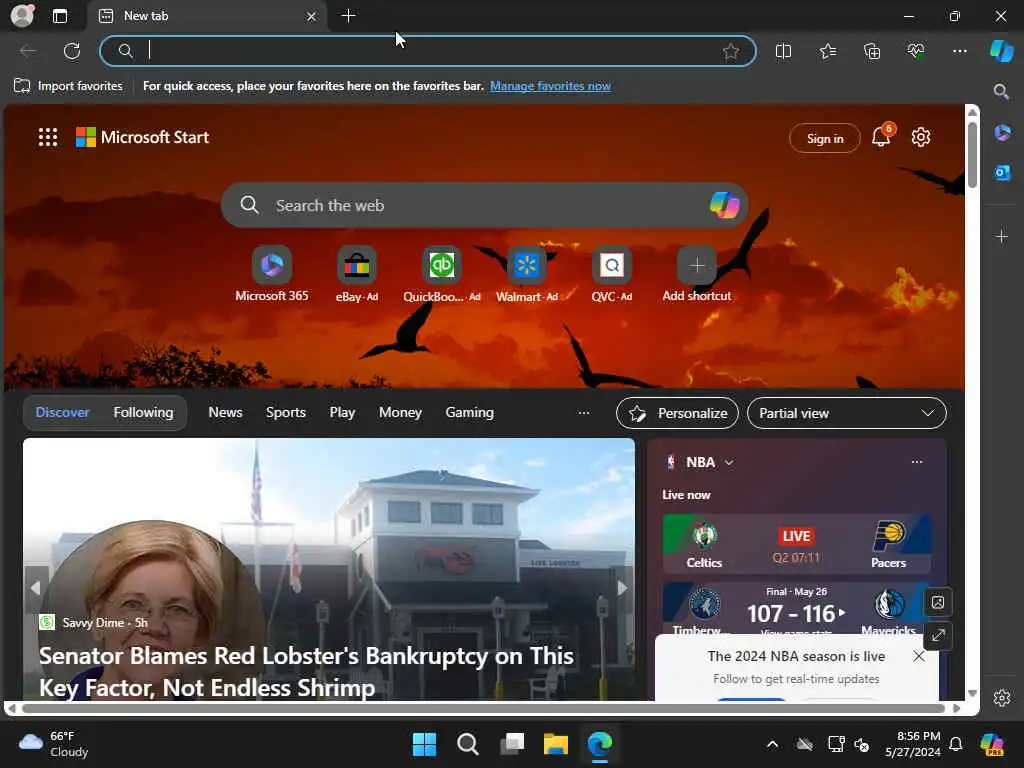Viewport: 1024px width, 768px height.
Task: Click Import favorites
Action: [x=69, y=86]
